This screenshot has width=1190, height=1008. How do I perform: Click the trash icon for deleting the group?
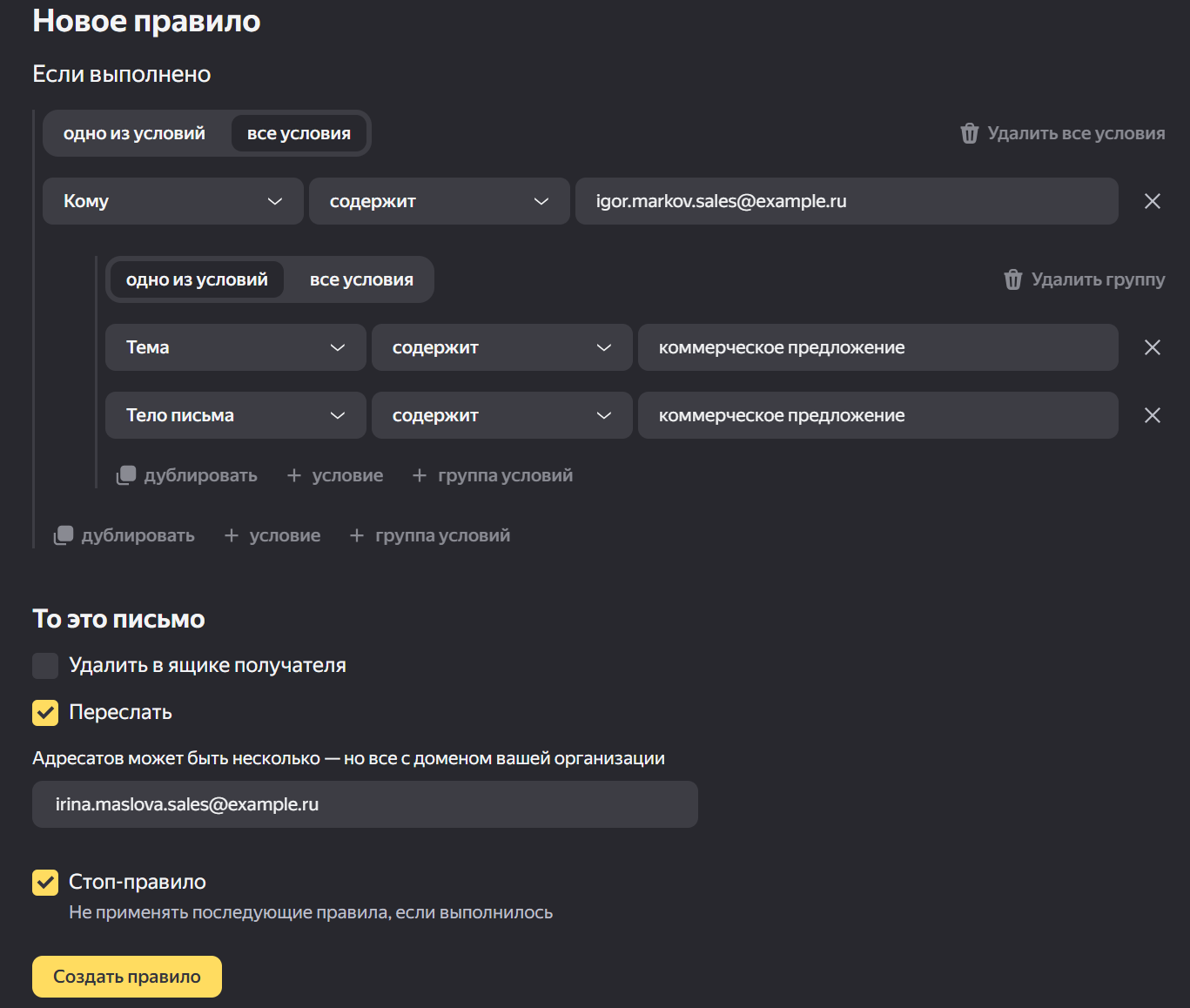pos(1012,279)
